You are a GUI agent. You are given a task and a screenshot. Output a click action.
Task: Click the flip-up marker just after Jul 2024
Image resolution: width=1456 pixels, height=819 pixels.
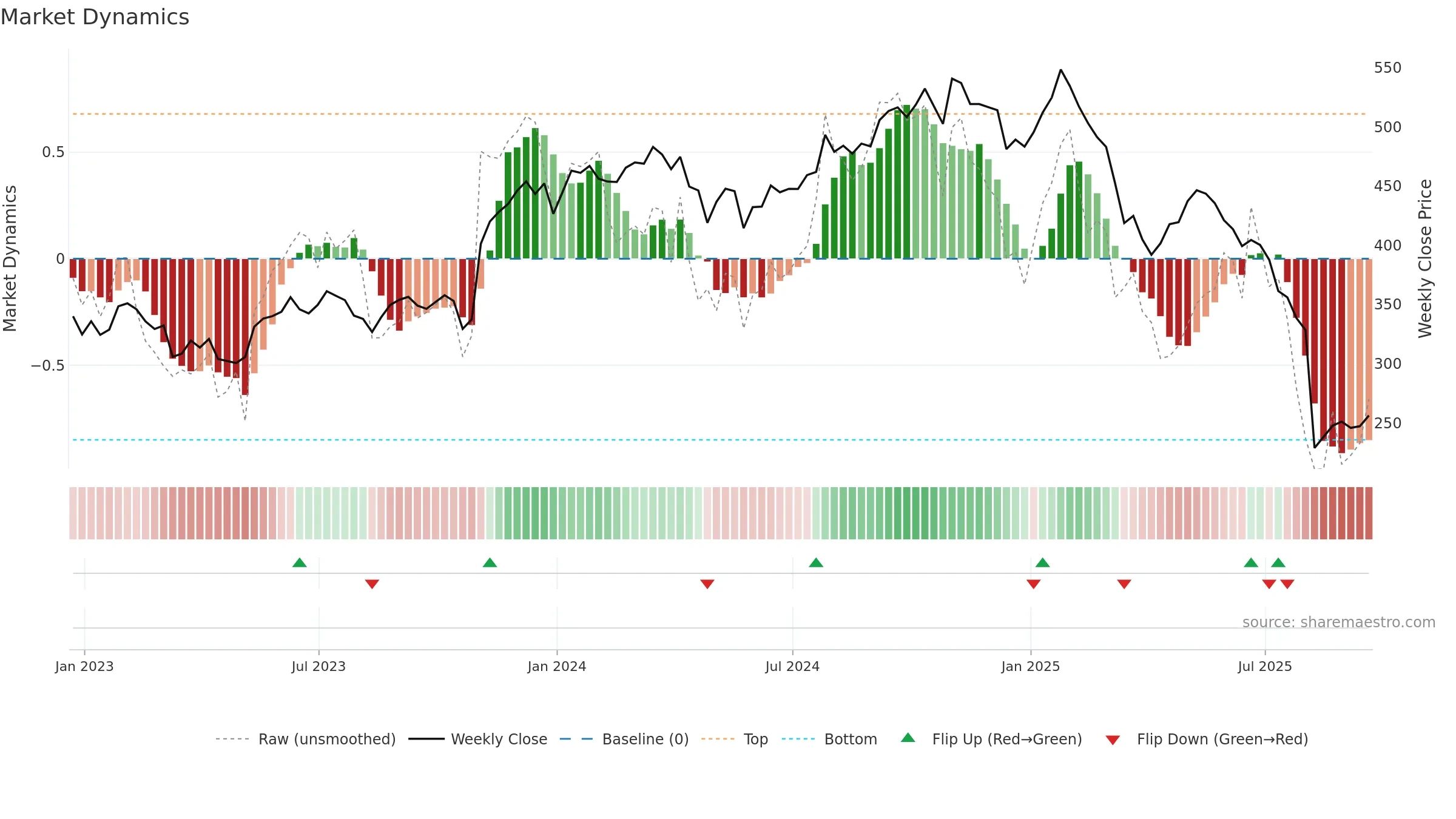[x=816, y=562]
